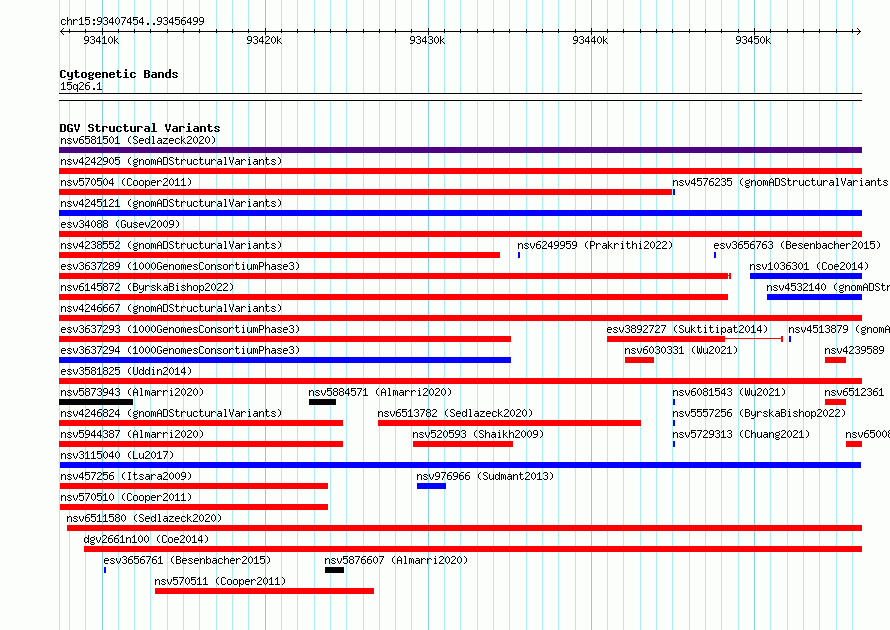Open nsv4242905 gnomAD variant label
Screen dimensions: 890x630
(171, 161)
